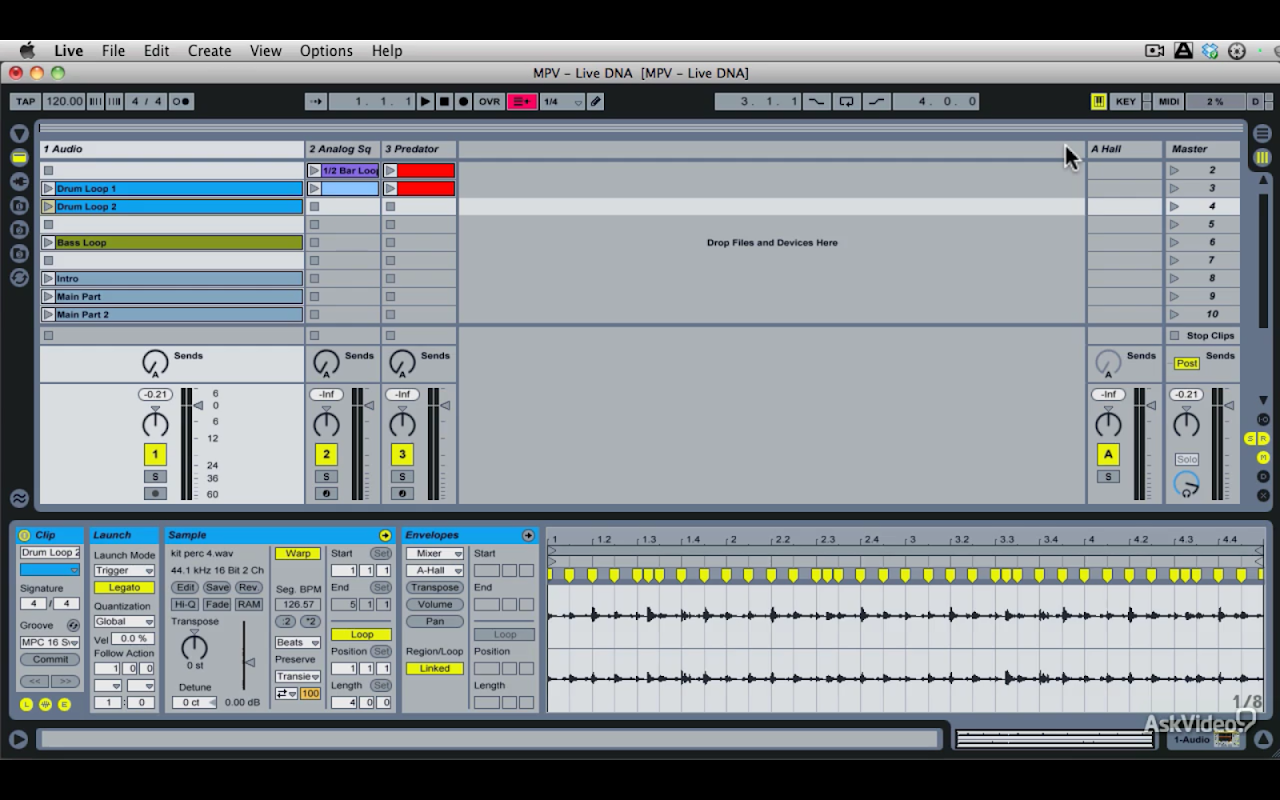Open the File menu
Image resolution: width=1280 pixels, height=800 pixels.
coord(113,51)
